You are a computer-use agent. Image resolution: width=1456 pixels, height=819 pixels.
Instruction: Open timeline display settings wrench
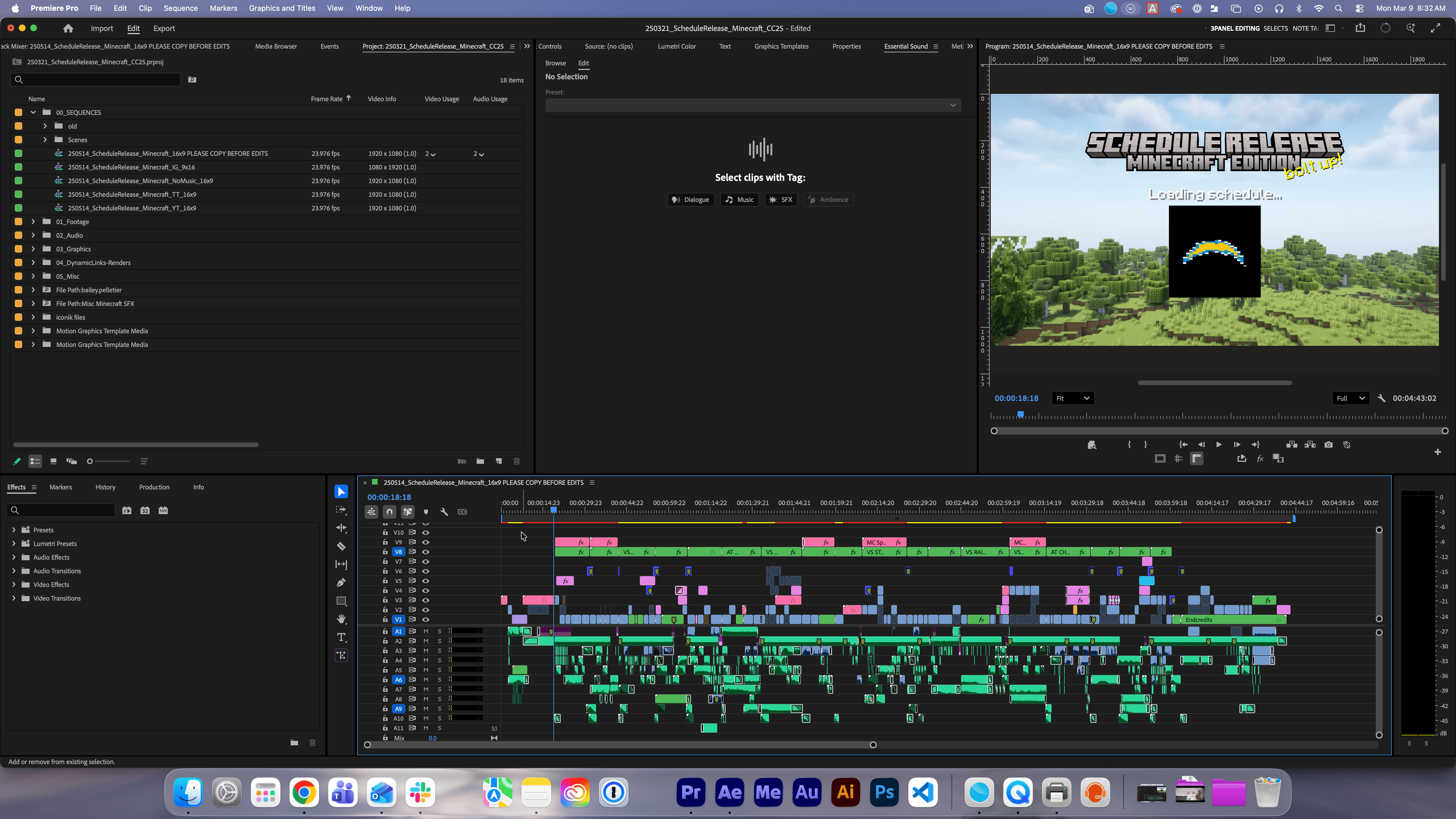point(444,512)
